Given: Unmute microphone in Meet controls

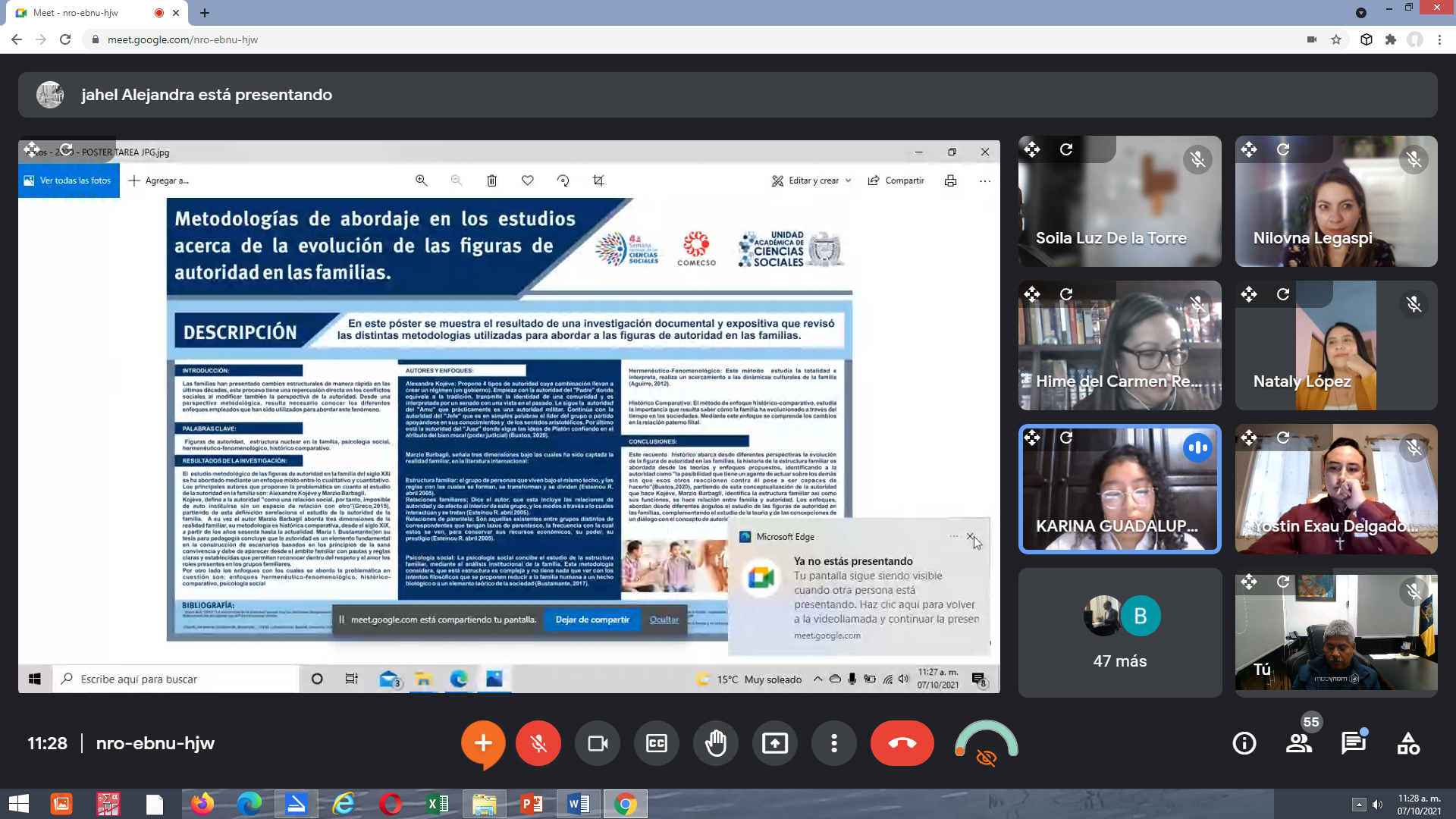Looking at the screenshot, I should click(x=538, y=743).
